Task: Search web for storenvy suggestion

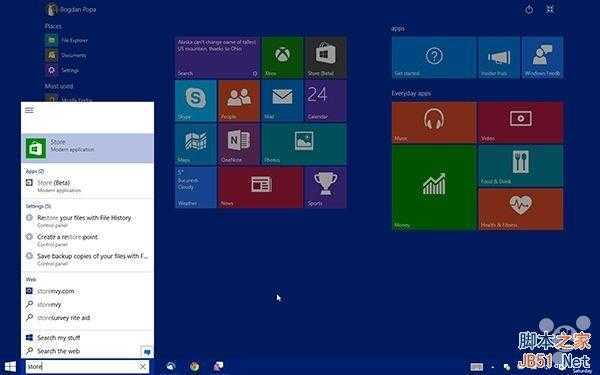Action: coord(88,305)
